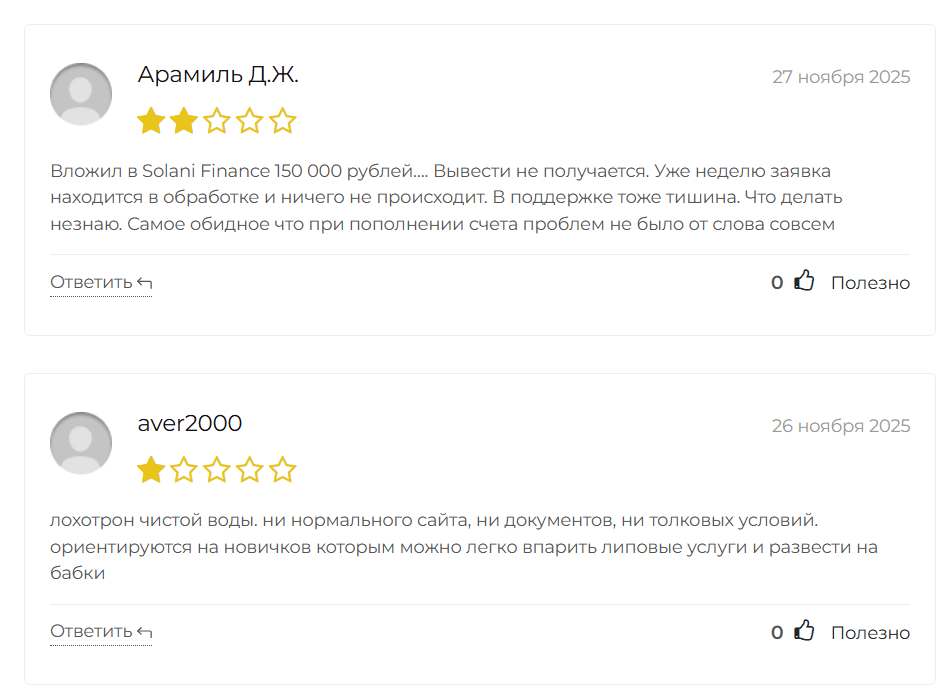Screen dimensions: 949x699
Task: Mark aver2000's review as helpful via Полезно
Action: 870,631
